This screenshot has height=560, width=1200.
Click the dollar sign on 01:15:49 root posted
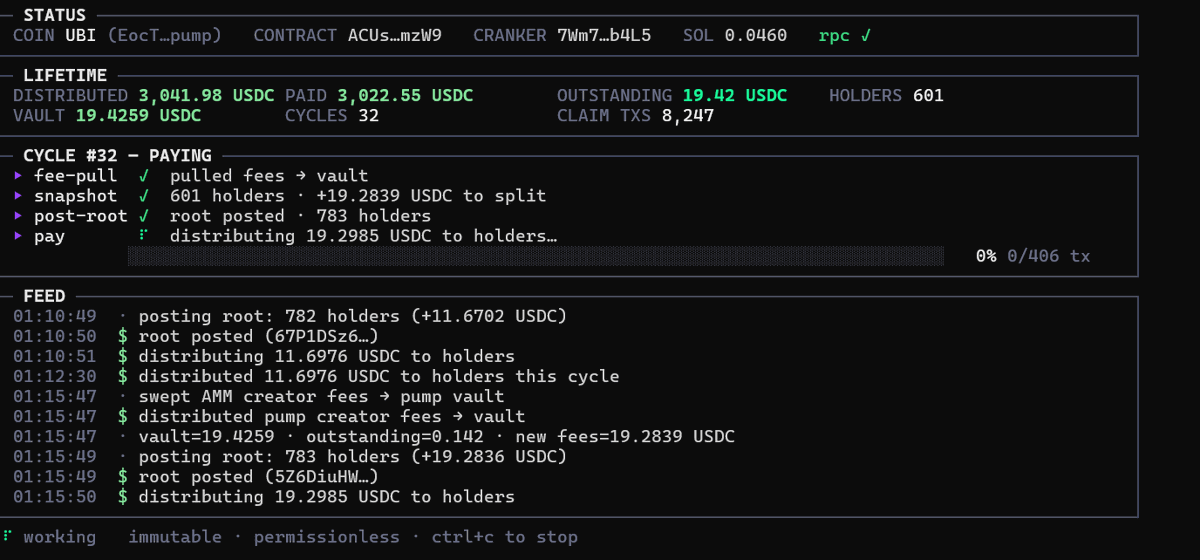123,476
